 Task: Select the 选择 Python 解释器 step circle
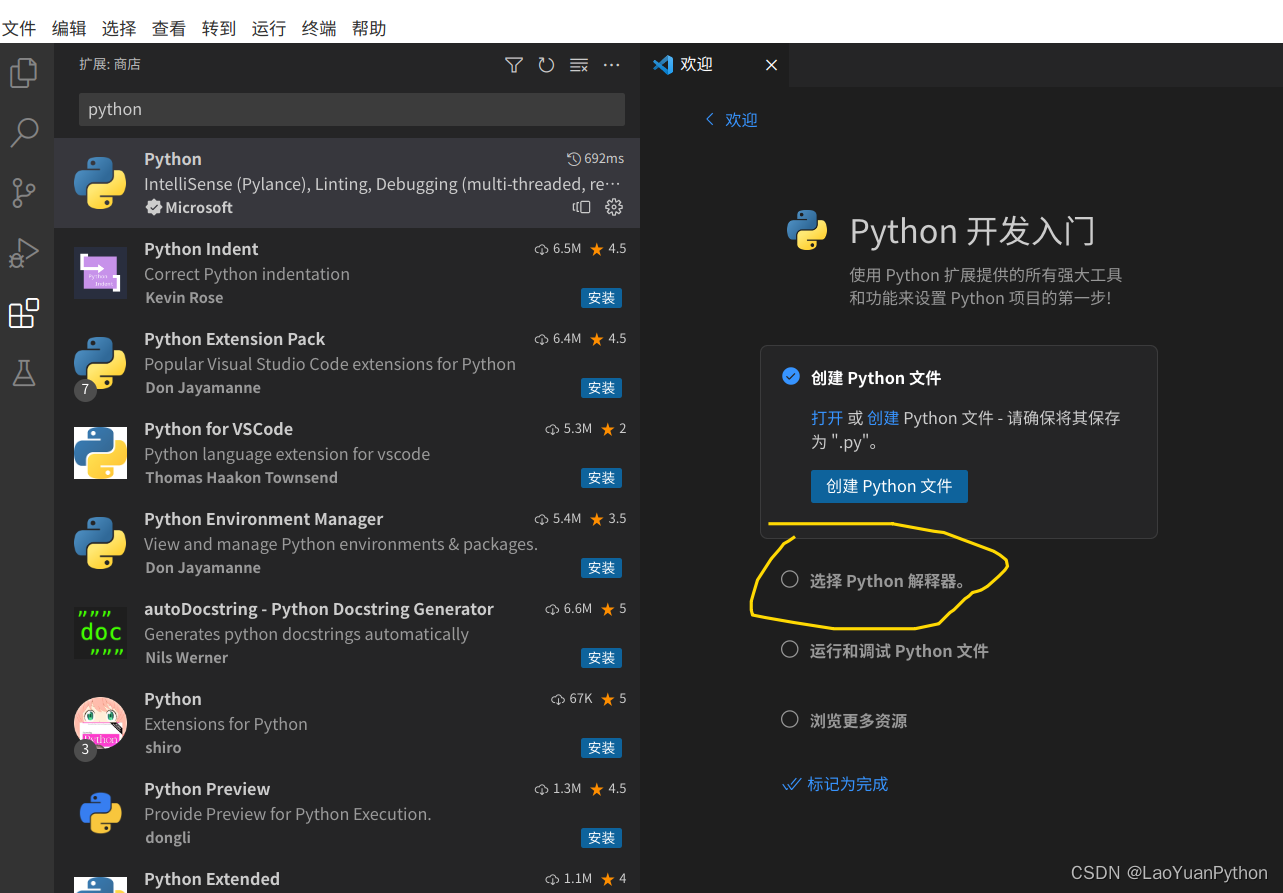point(790,580)
